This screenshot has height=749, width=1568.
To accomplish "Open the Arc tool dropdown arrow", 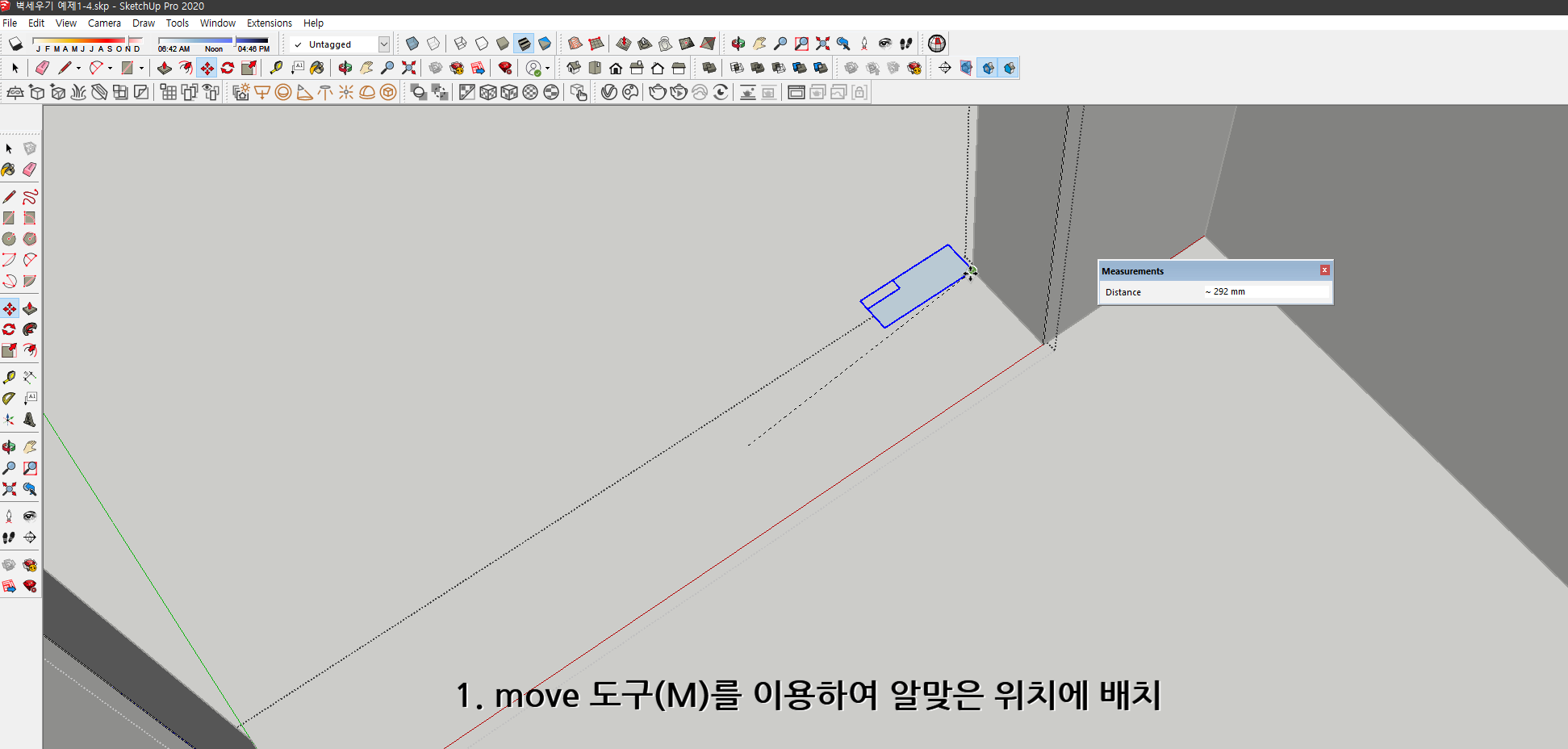I will coord(111,69).
